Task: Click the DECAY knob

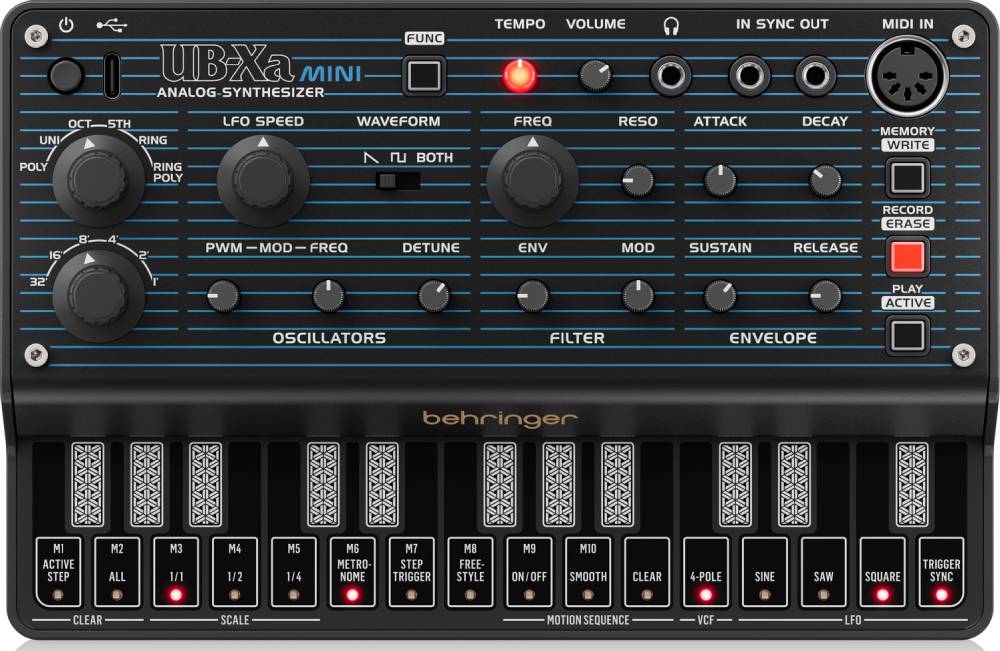Action: coord(825,180)
